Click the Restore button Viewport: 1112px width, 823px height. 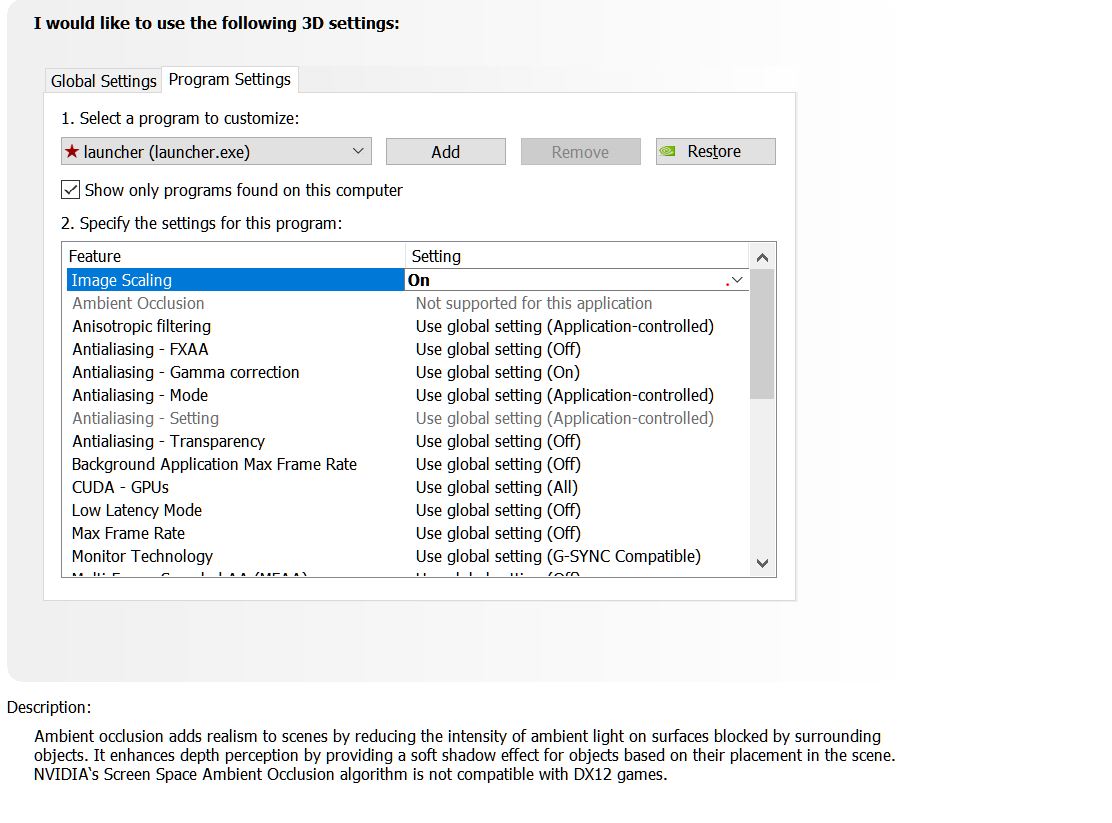click(716, 152)
